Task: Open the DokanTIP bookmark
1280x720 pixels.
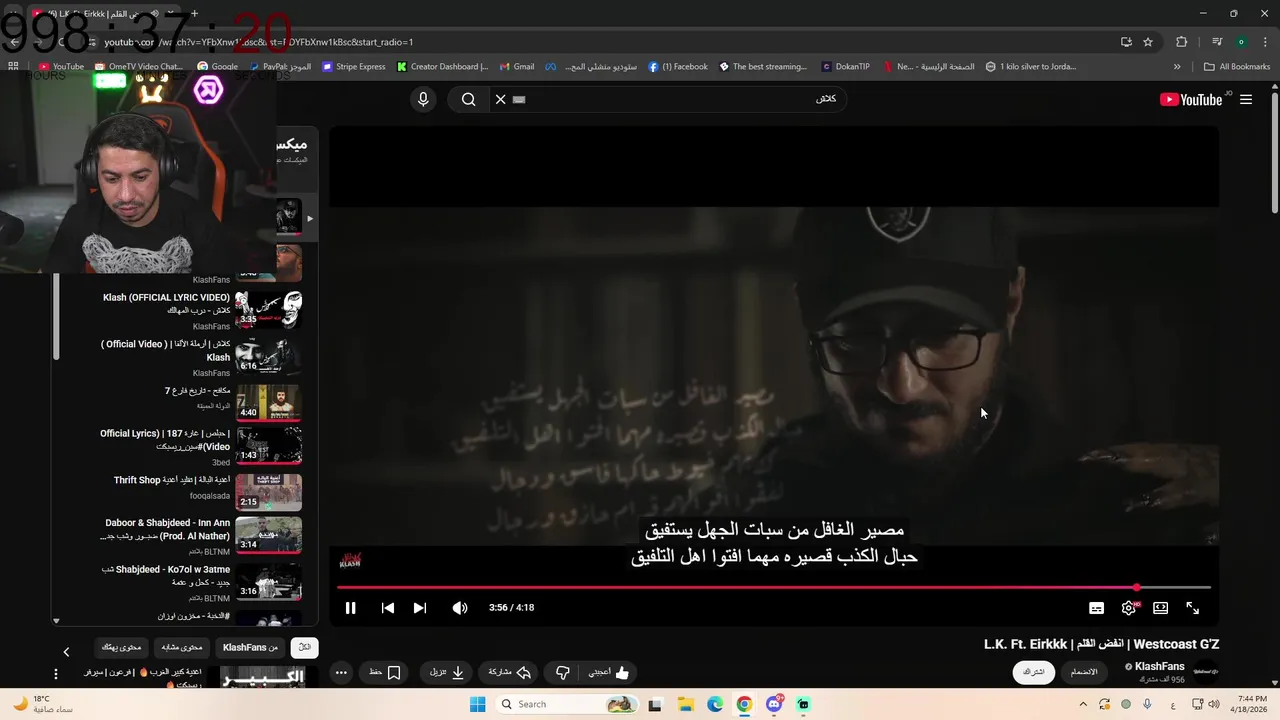Action: [x=845, y=67]
